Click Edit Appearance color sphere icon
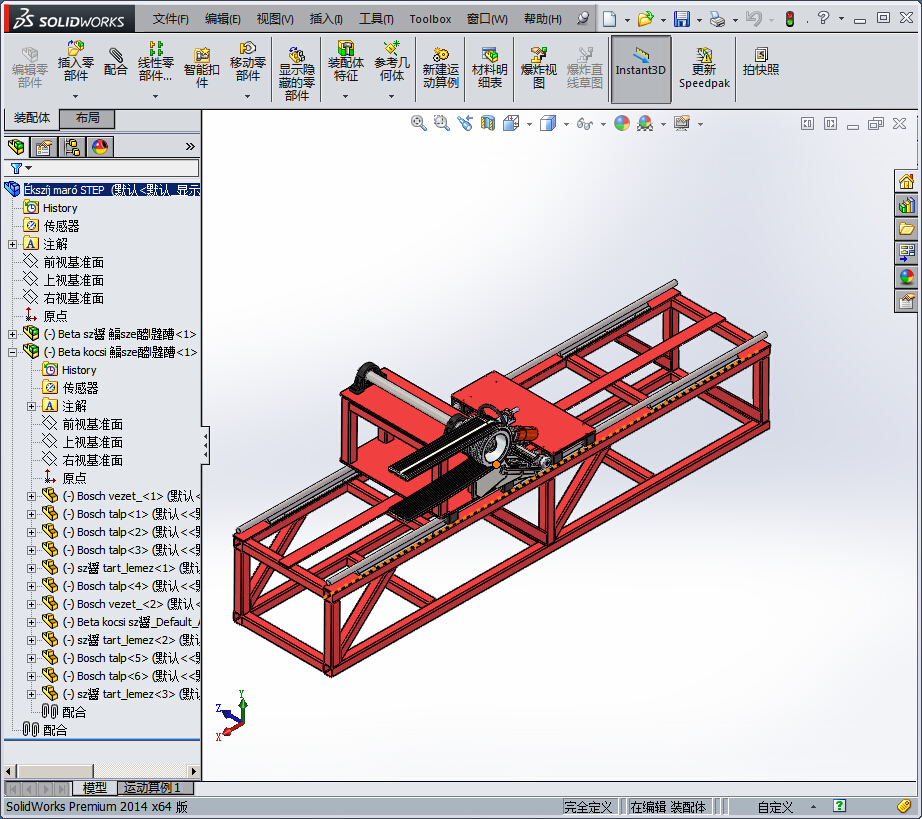Viewport: 922px width, 819px height. point(622,123)
